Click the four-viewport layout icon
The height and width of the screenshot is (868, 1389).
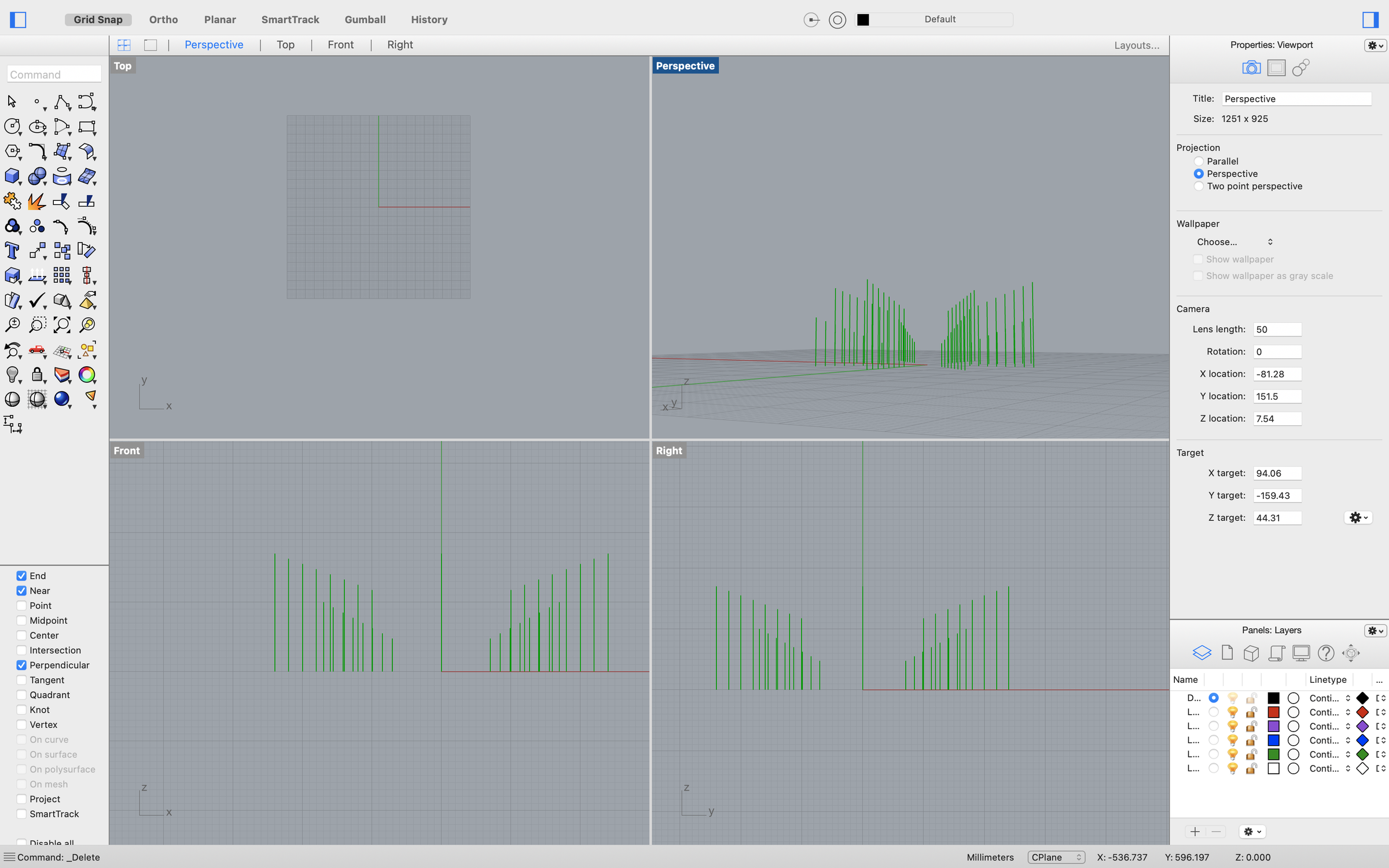click(124, 45)
